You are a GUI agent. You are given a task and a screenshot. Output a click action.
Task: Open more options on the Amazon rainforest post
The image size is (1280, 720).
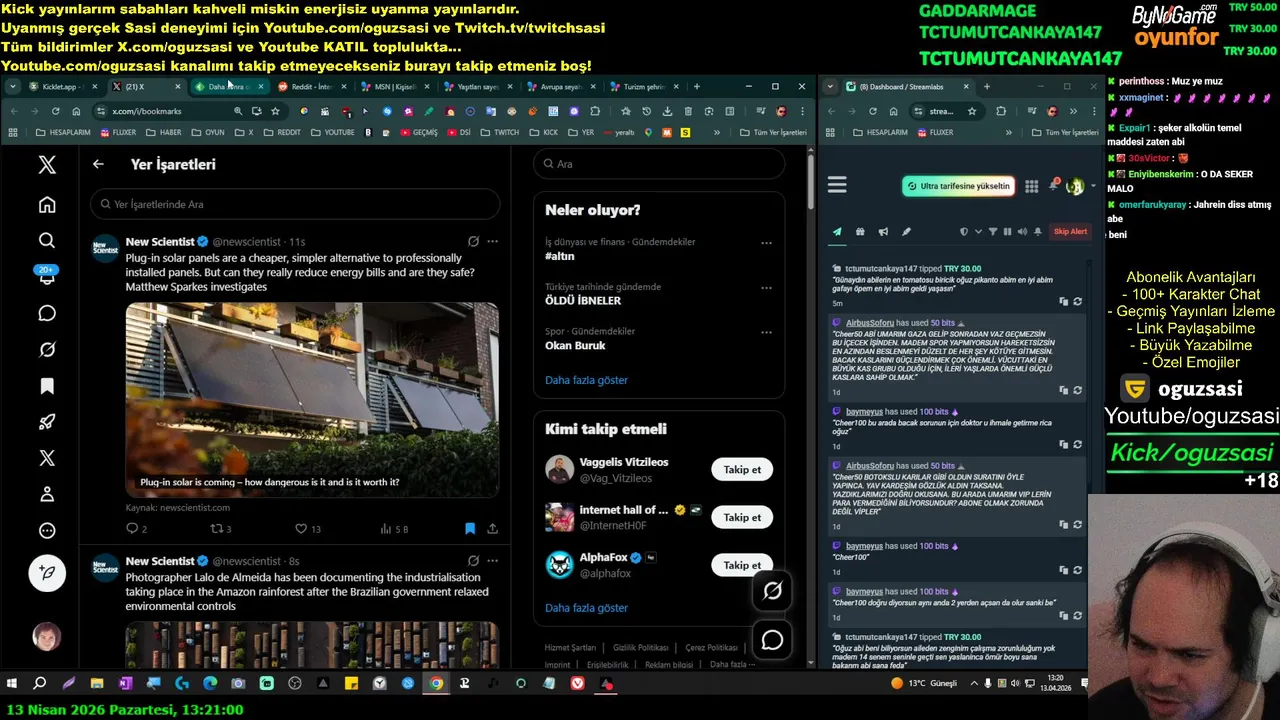492,561
